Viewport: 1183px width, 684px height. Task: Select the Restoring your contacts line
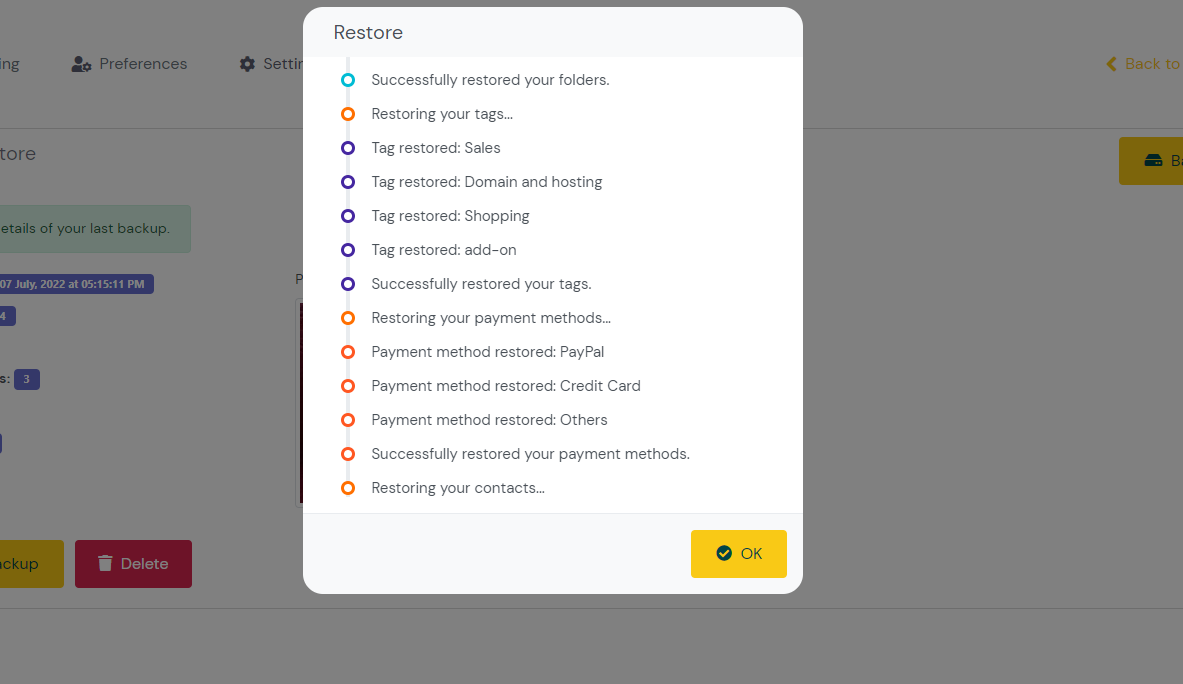pos(458,488)
